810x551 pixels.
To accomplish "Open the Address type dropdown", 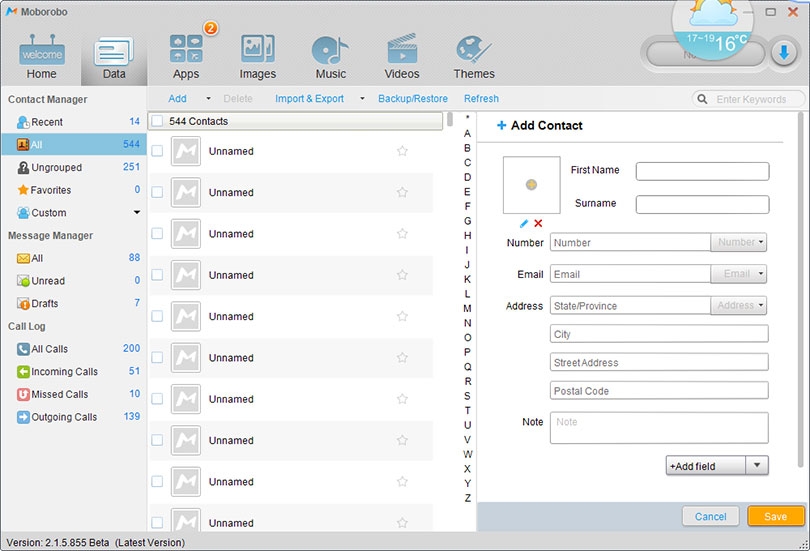I will [739, 306].
